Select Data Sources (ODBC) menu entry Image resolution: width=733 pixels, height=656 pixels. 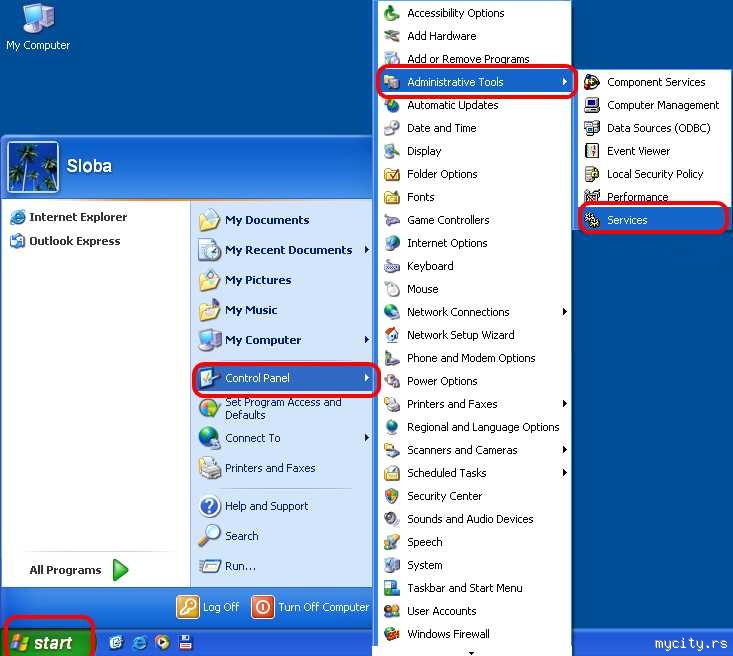pos(654,128)
